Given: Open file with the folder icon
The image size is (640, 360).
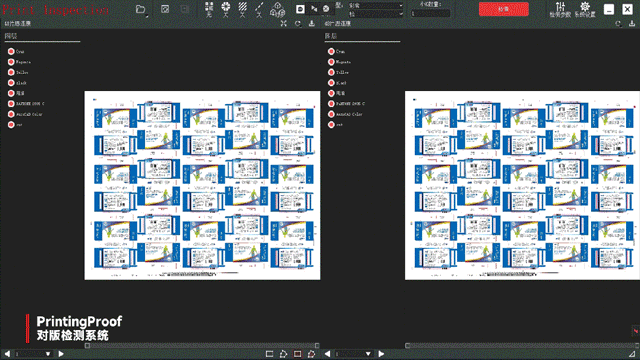Looking at the screenshot, I should tap(141, 9).
